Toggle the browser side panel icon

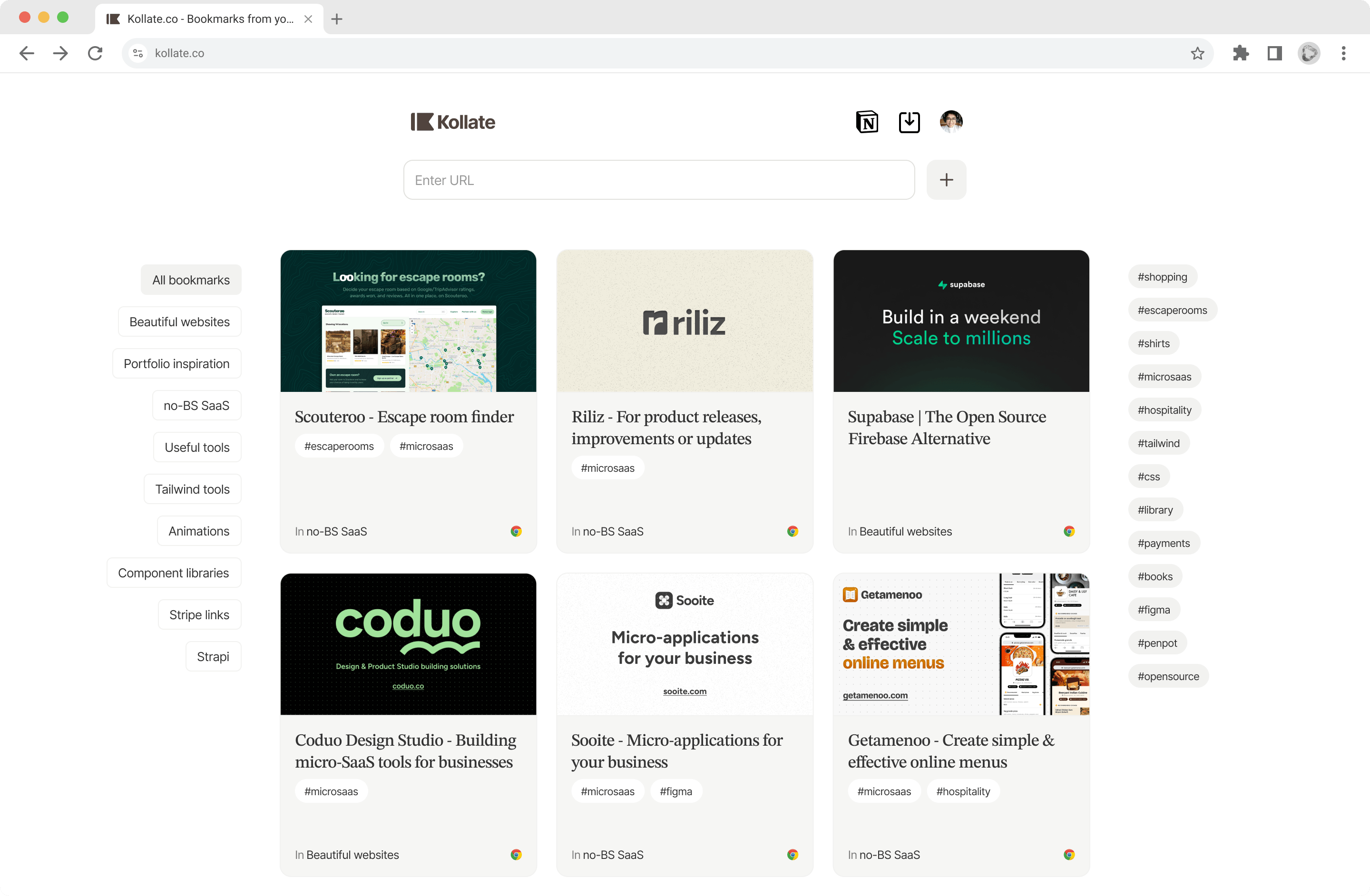coord(1274,54)
